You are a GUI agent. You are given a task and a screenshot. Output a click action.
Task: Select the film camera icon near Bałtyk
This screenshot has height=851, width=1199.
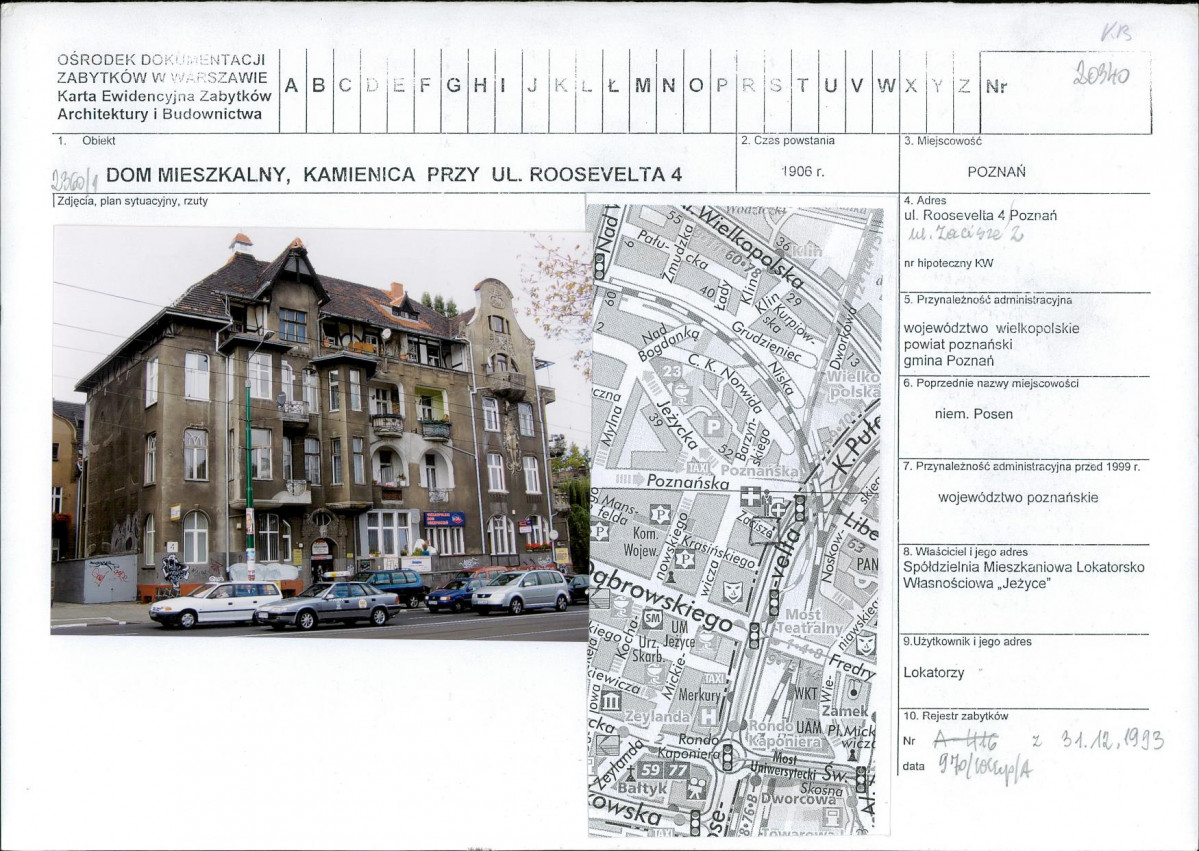(695, 789)
